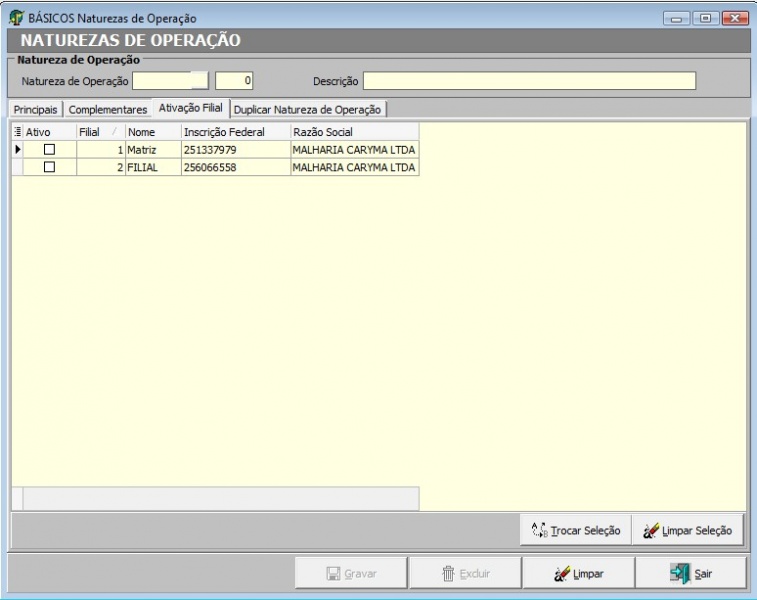Click the Descrição text field
757x600 pixels.
529,80
